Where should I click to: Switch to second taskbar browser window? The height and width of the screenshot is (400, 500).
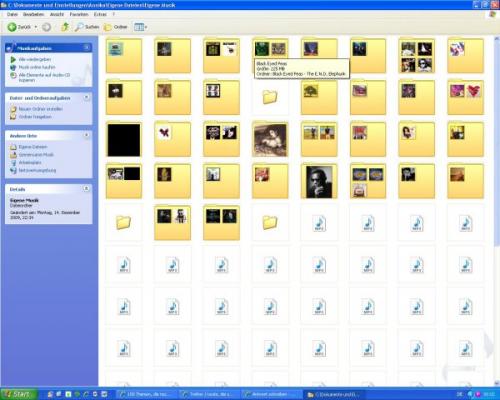[209, 394]
